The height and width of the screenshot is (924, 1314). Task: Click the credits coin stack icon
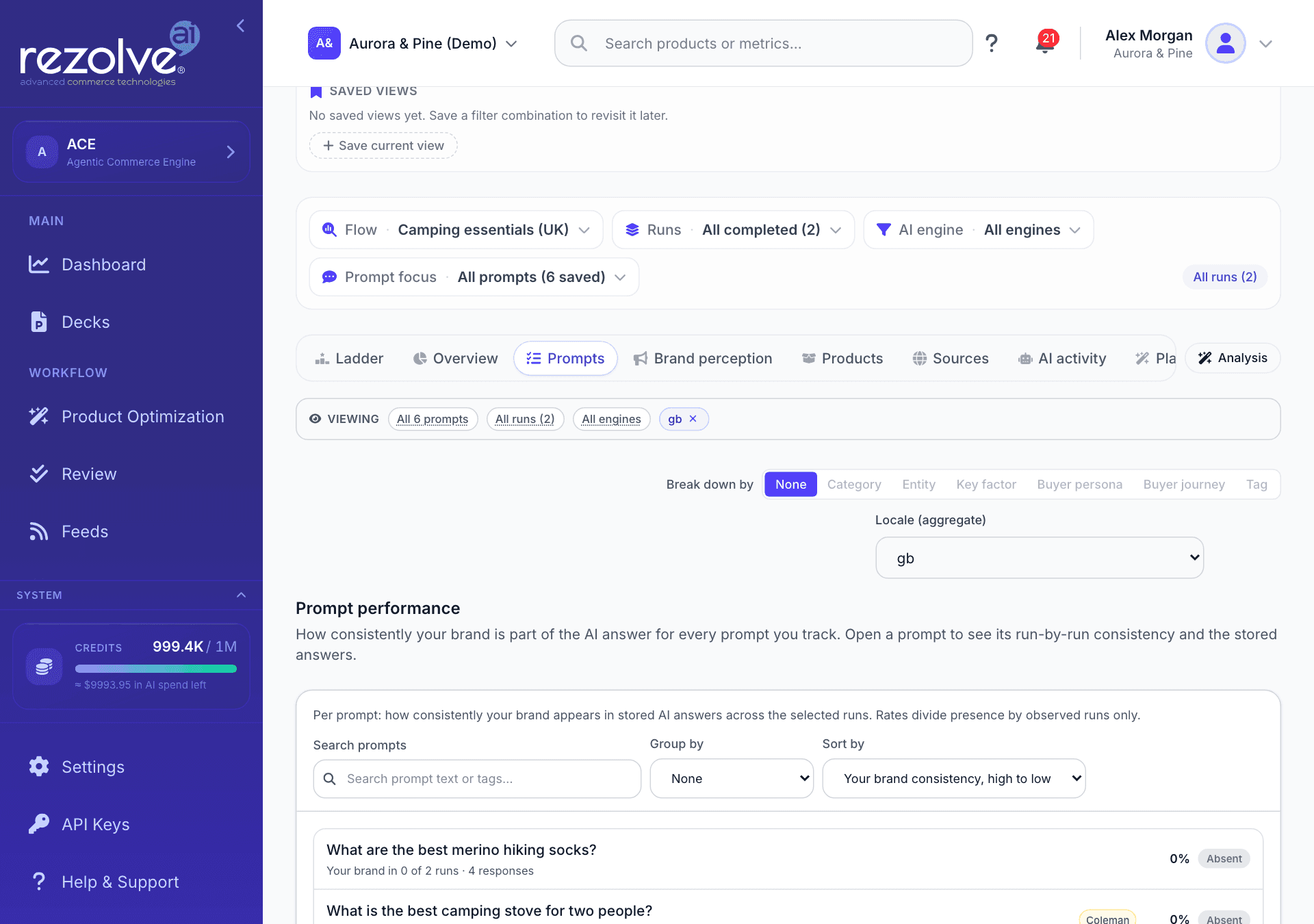click(x=44, y=667)
